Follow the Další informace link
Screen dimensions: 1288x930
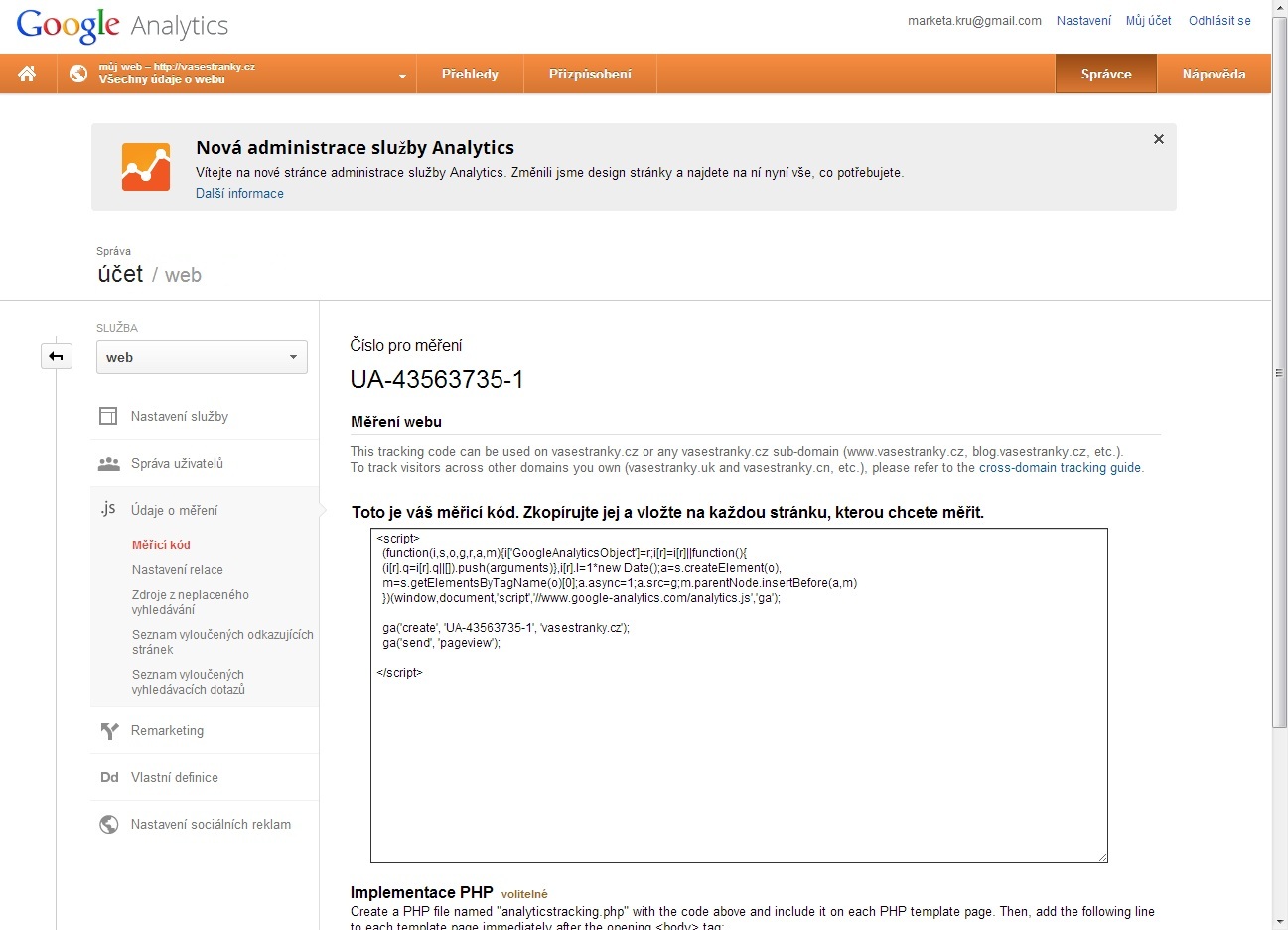[x=239, y=194]
